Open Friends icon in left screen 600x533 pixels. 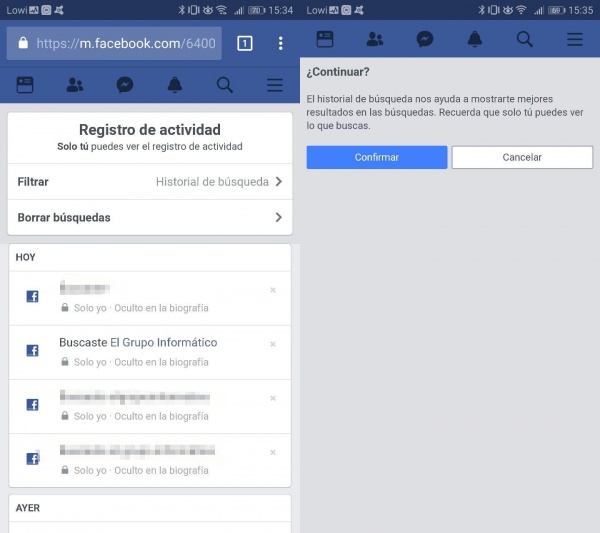(x=75, y=85)
